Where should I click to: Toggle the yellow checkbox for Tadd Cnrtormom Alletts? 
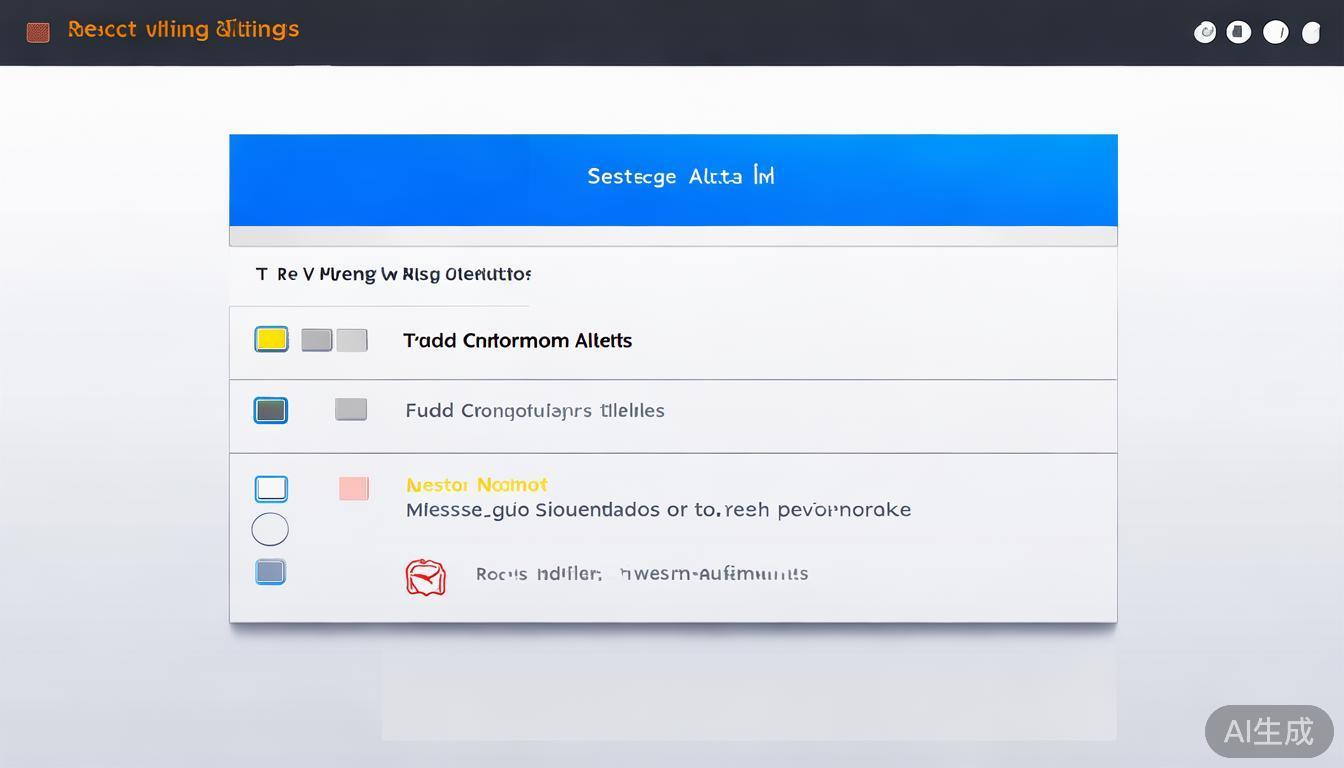[x=272, y=339]
